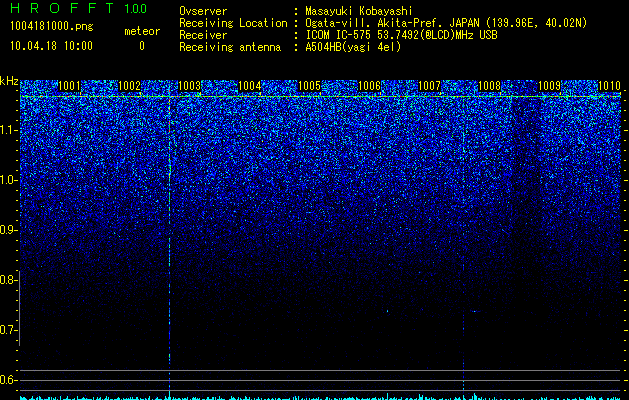Image resolution: width=629 pixels, height=400 pixels.
Task: Click the 'meteor' count label
Action: (142, 31)
